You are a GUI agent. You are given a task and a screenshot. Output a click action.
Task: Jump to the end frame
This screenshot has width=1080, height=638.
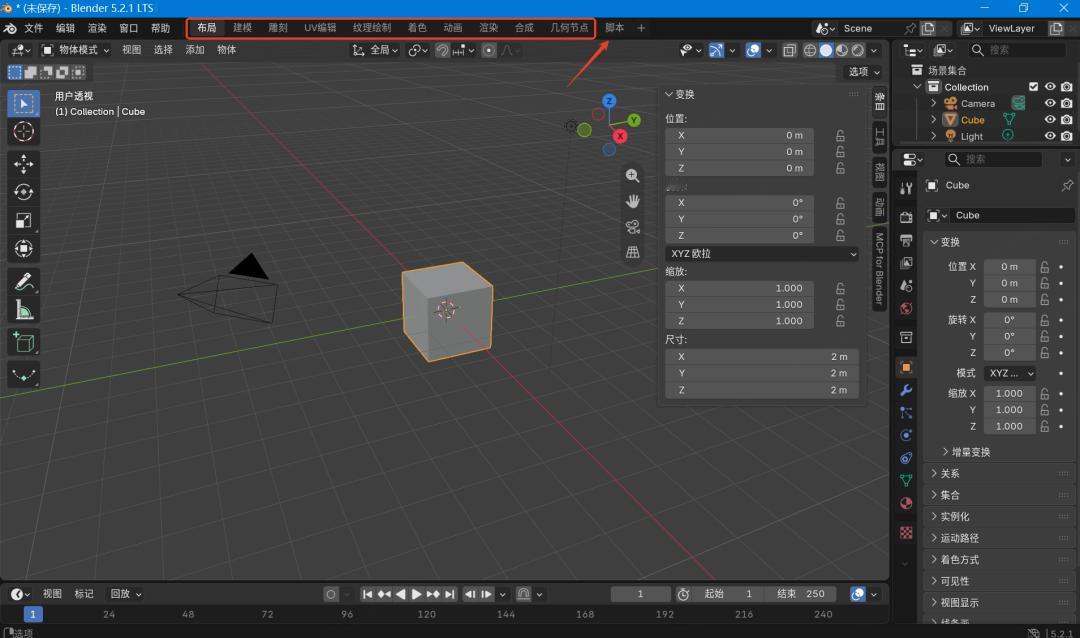pos(450,594)
